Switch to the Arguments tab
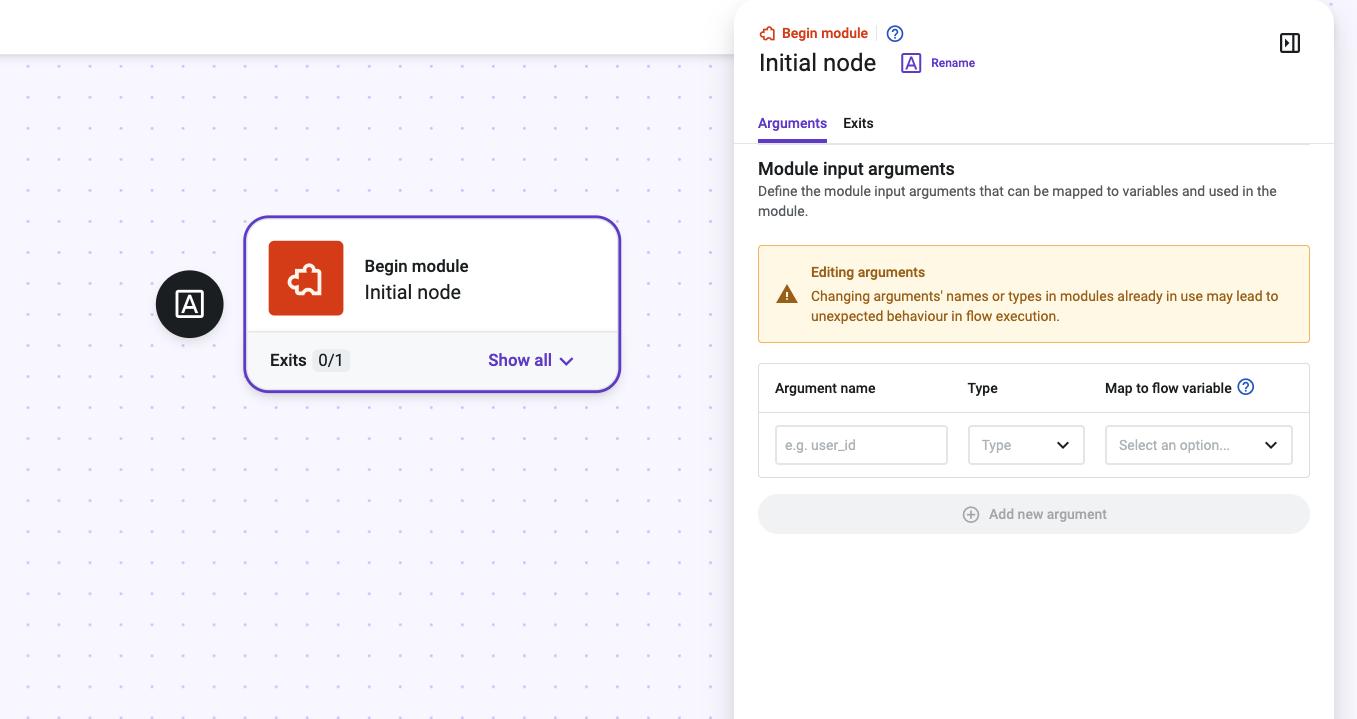This screenshot has height=719, width=1357. click(x=792, y=124)
